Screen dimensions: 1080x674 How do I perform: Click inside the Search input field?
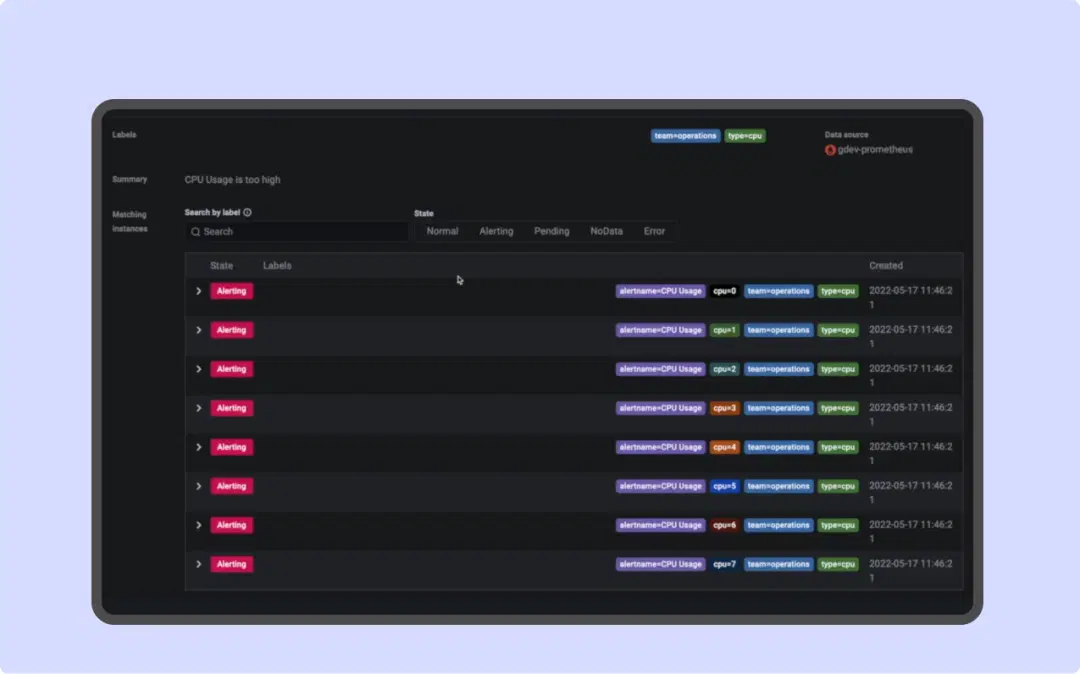(x=295, y=231)
